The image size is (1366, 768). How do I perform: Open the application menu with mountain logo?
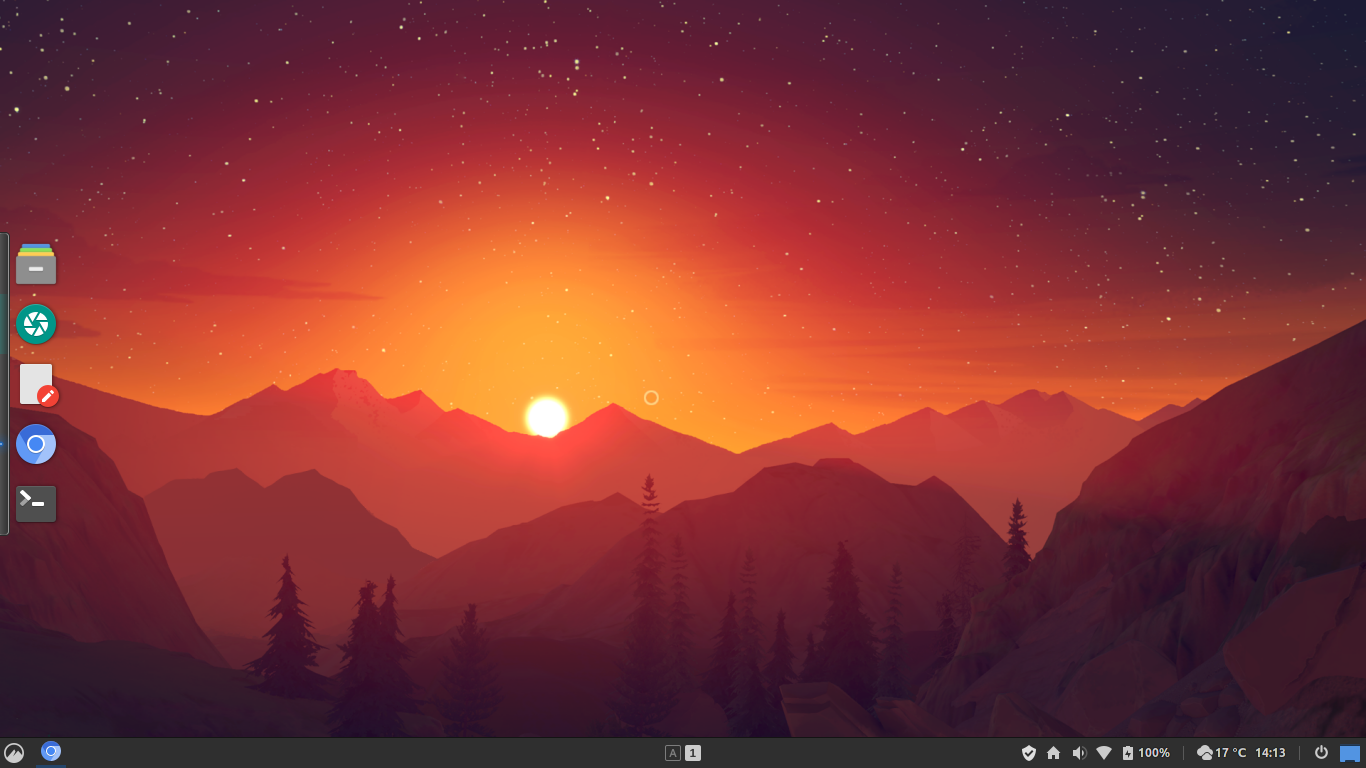coord(14,753)
